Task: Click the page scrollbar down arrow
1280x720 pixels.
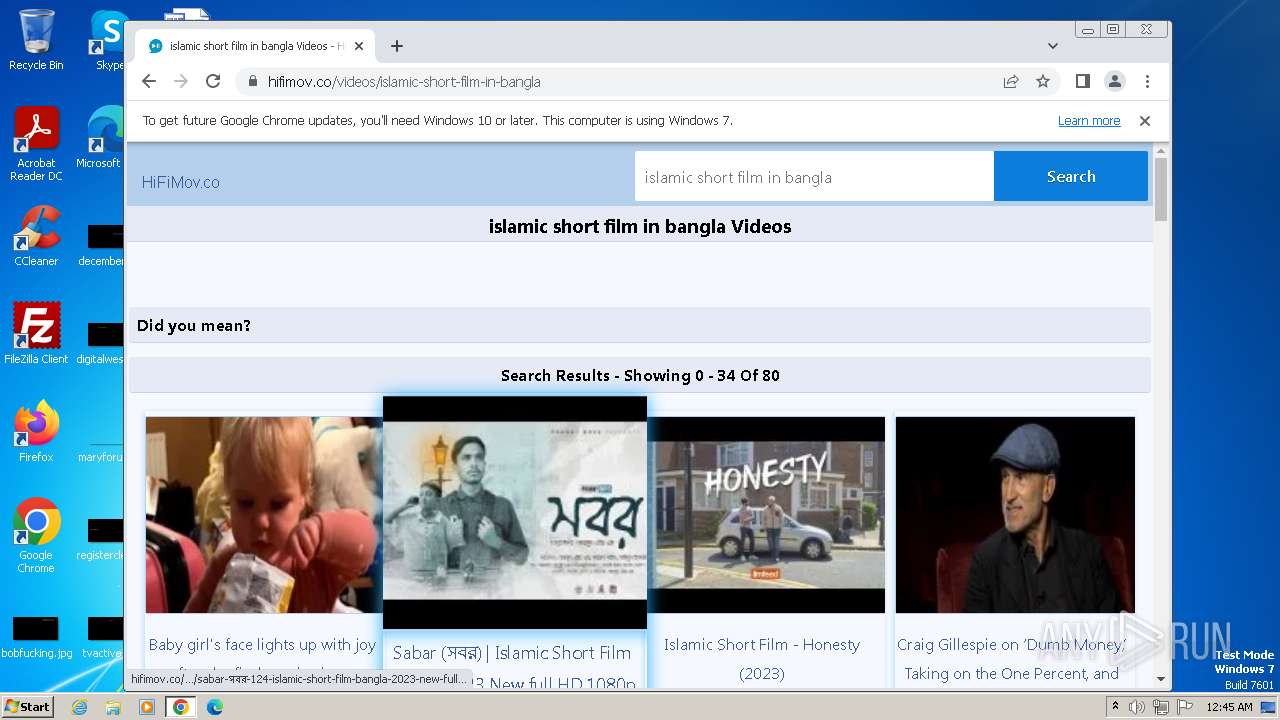Action: 1161,679
